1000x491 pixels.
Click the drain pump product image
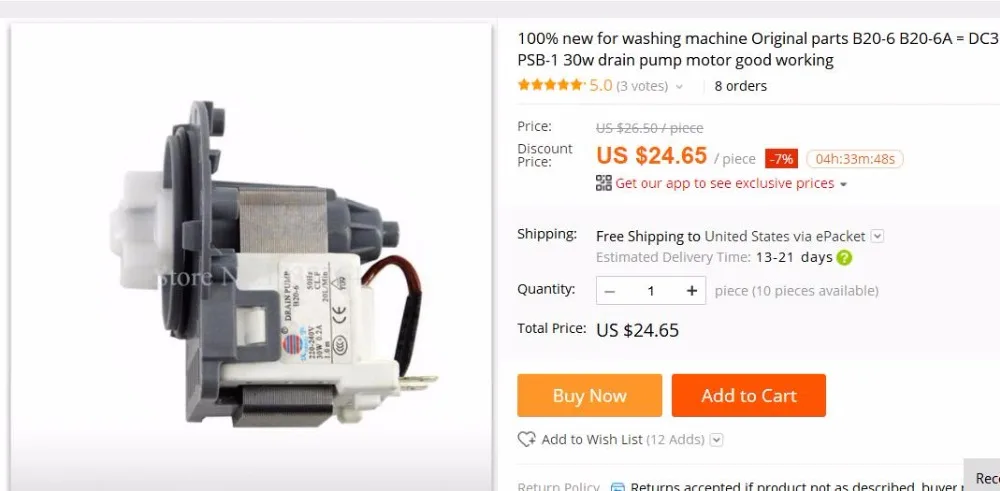point(268,265)
